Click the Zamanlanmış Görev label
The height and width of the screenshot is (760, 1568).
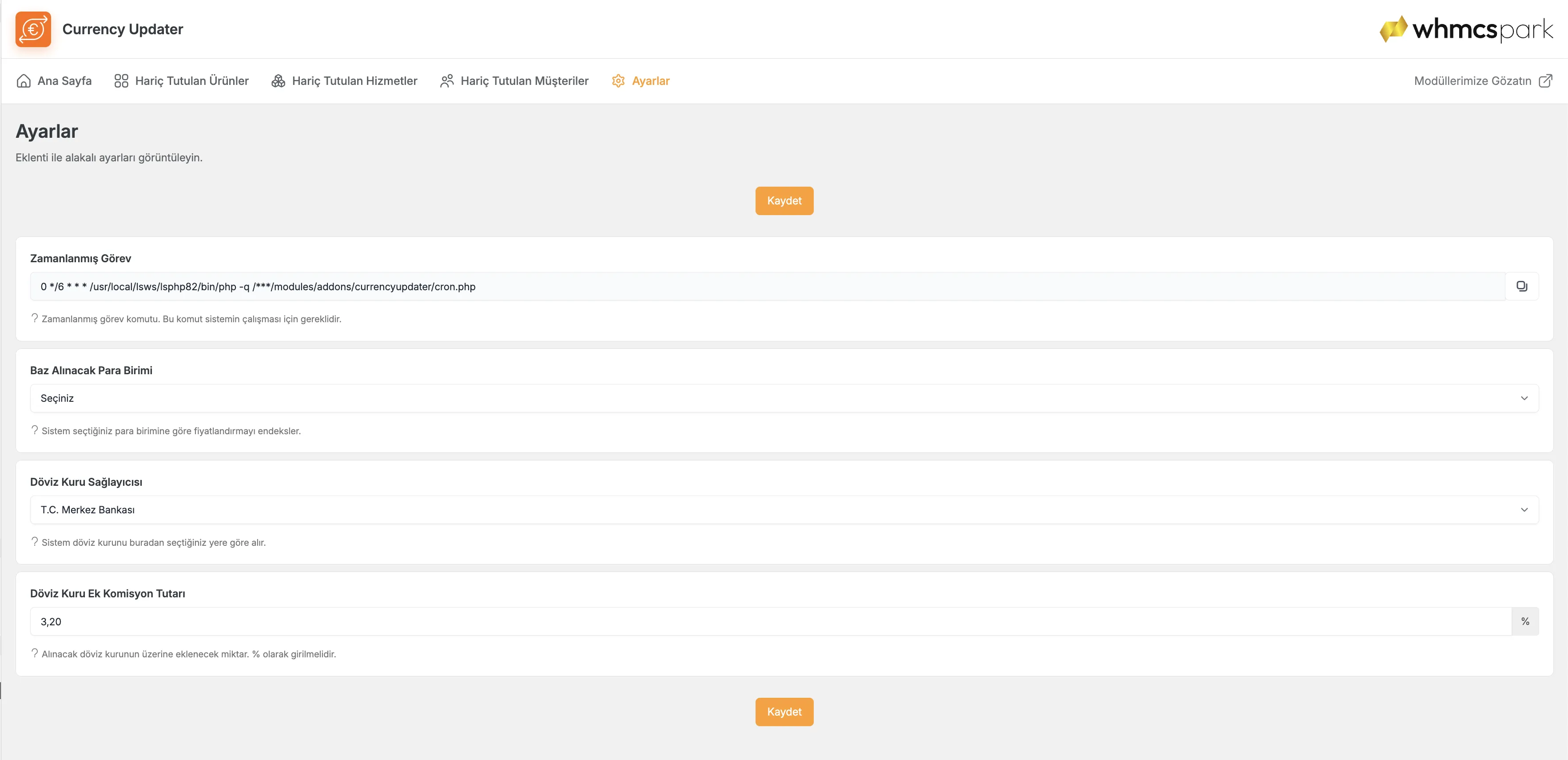(80, 258)
